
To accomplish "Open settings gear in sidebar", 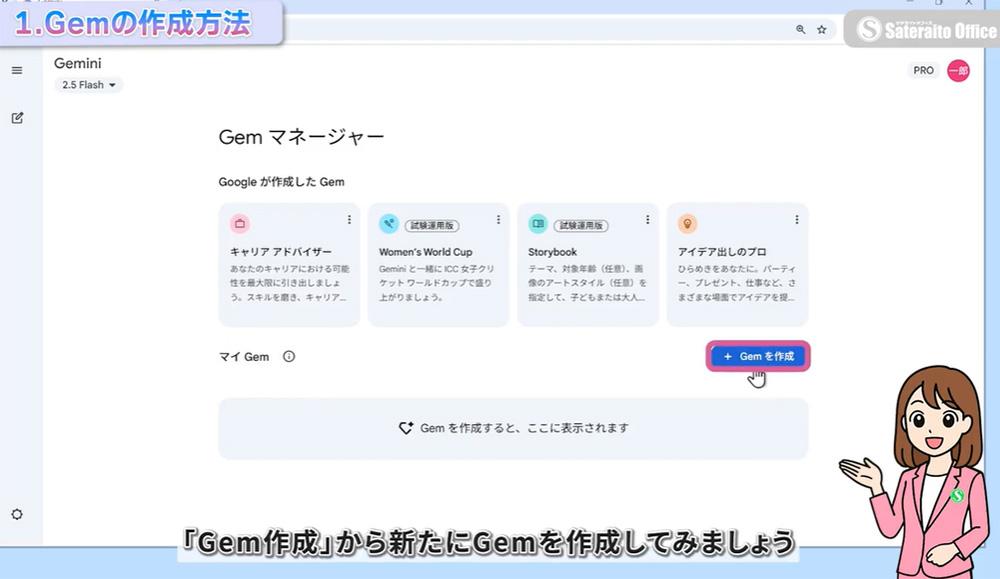I will tap(17, 514).
